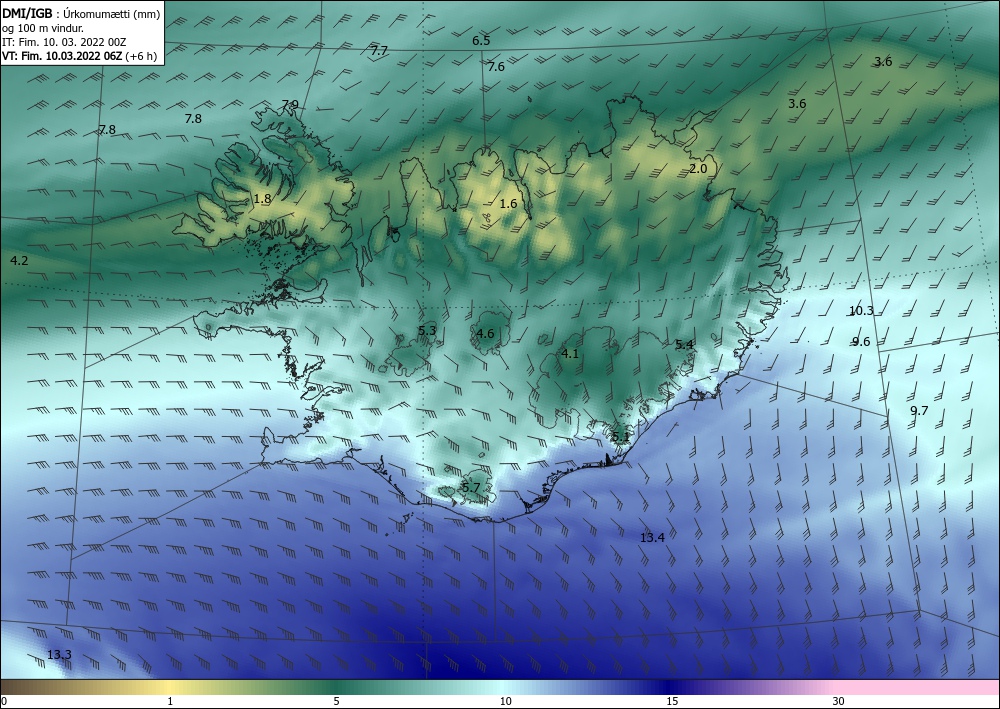This screenshot has height=709, width=1000.
Task: Click the 7.9 value label
Action: tap(290, 105)
